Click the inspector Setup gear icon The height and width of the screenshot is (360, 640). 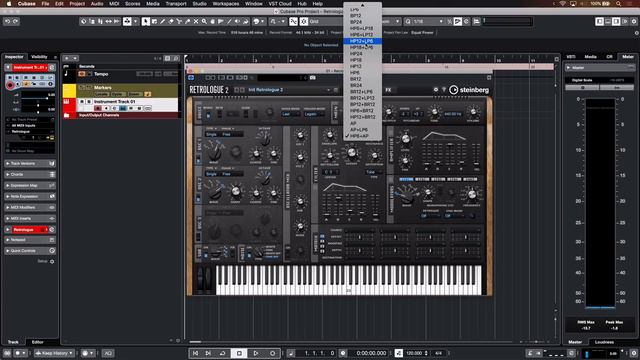[52, 262]
